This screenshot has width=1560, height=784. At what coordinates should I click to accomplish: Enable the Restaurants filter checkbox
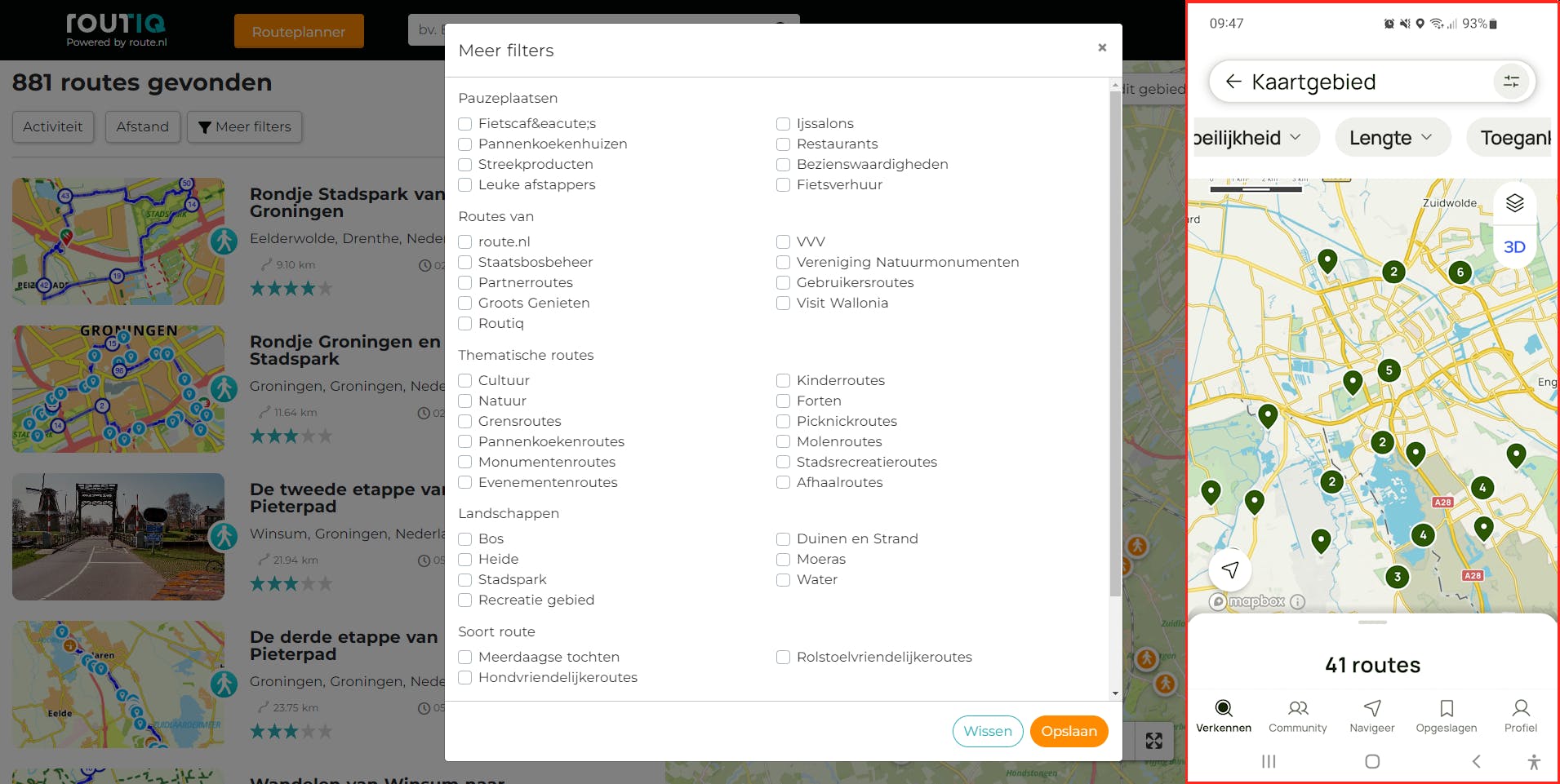pyautogui.click(x=783, y=144)
